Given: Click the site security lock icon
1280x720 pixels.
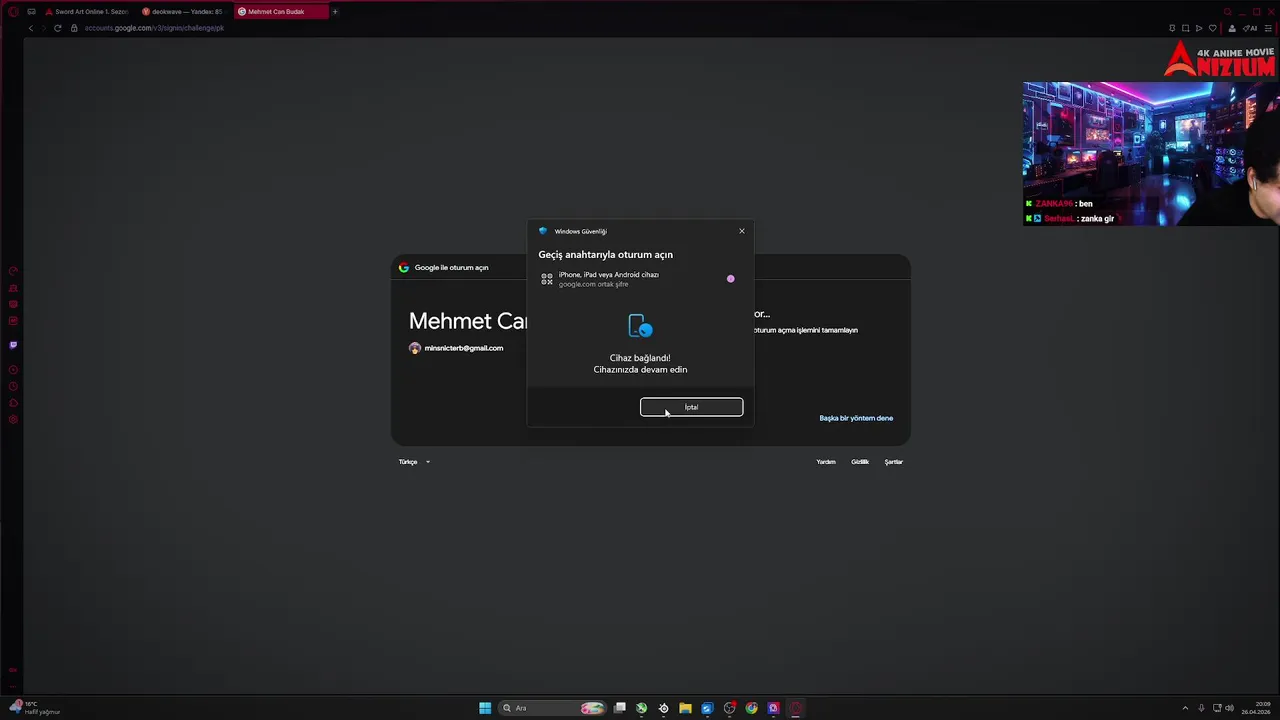Looking at the screenshot, I should click(74, 28).
